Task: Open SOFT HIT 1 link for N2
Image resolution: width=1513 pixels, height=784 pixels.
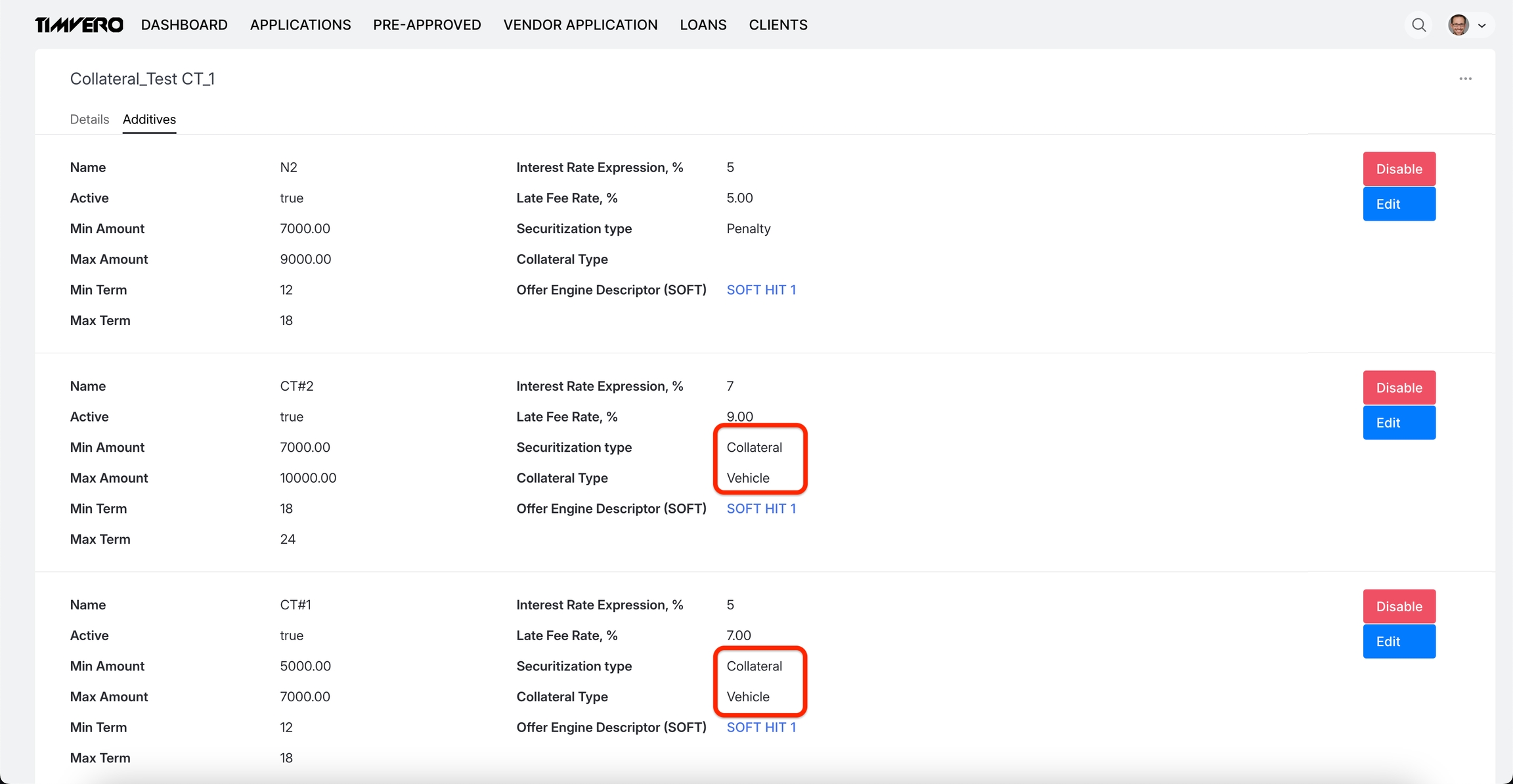Action: tap(760, 290)
